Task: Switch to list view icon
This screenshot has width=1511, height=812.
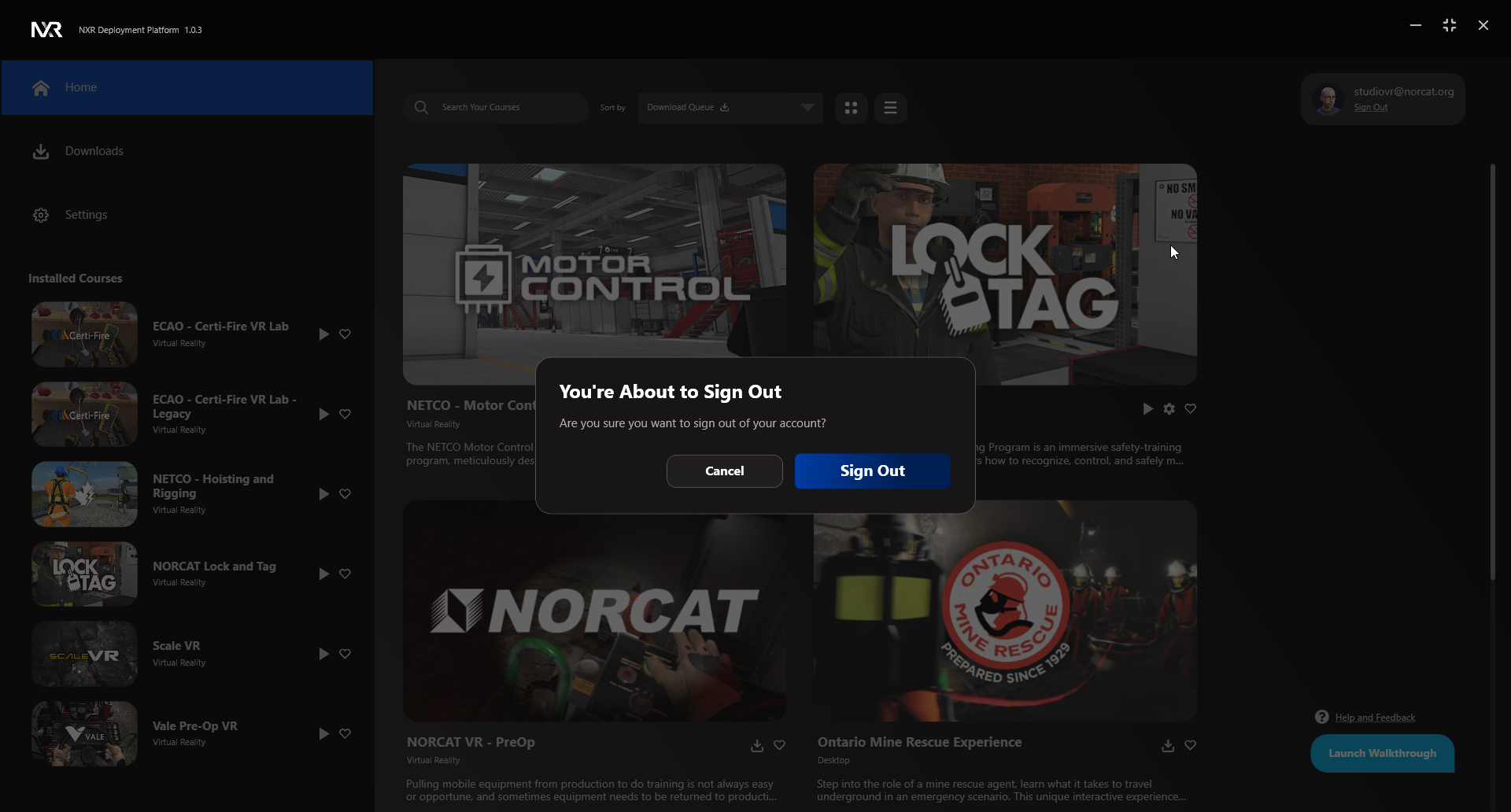Action: [x=890, y=108]
